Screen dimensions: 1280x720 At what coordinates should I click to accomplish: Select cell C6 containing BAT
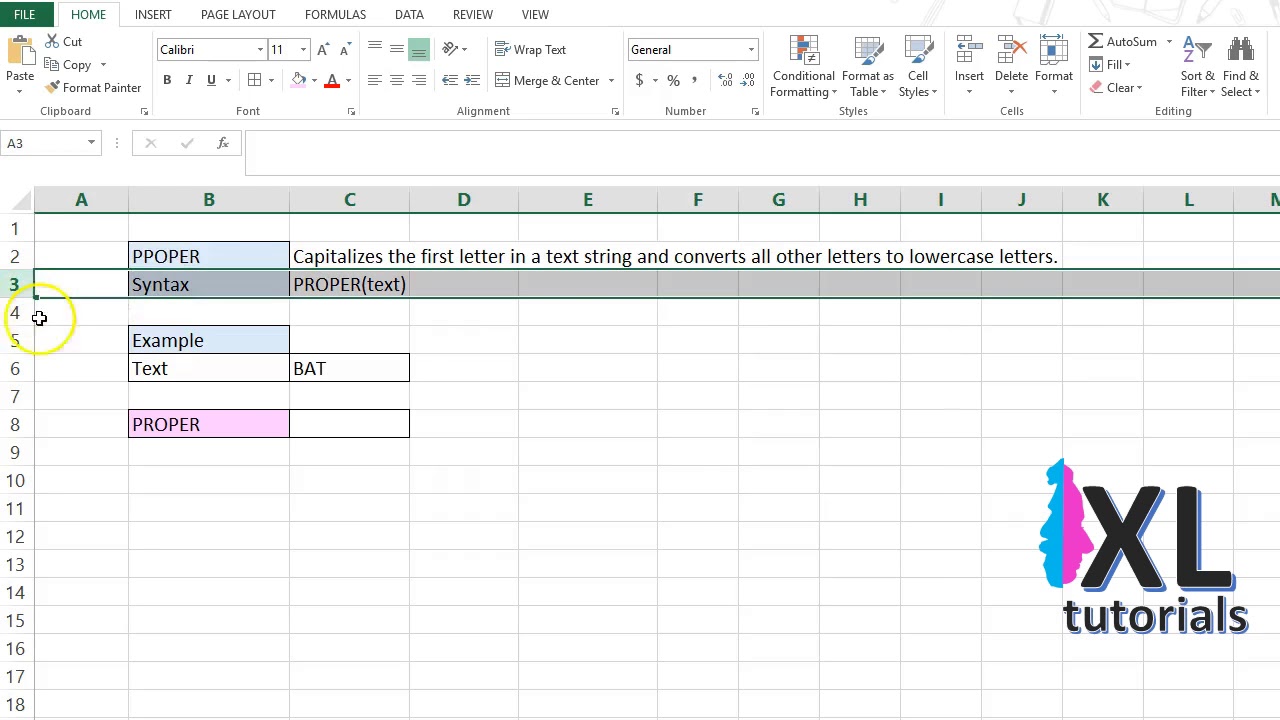click(349, 368)
